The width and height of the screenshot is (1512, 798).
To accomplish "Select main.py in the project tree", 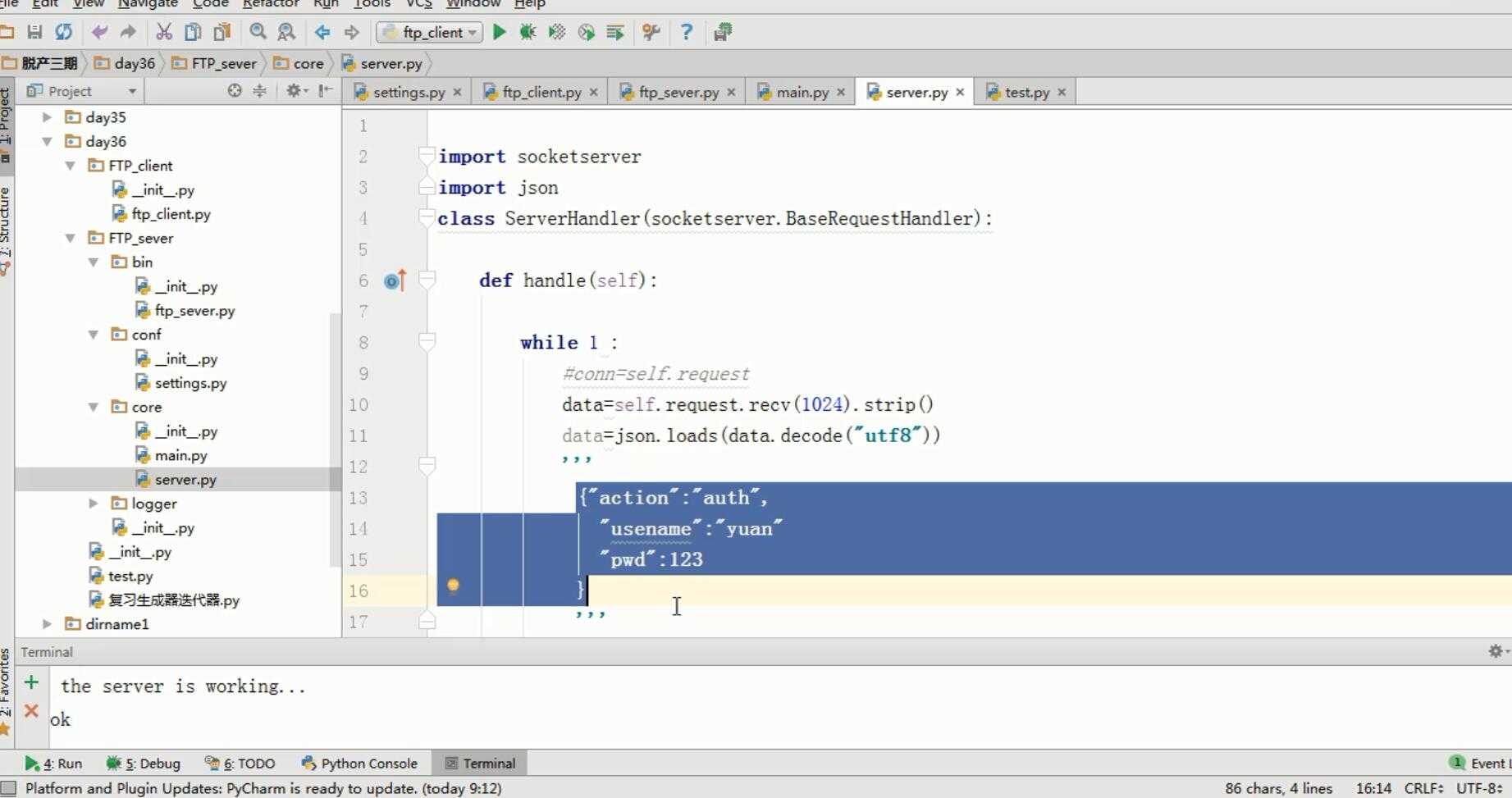I will (x=180, y=455).
